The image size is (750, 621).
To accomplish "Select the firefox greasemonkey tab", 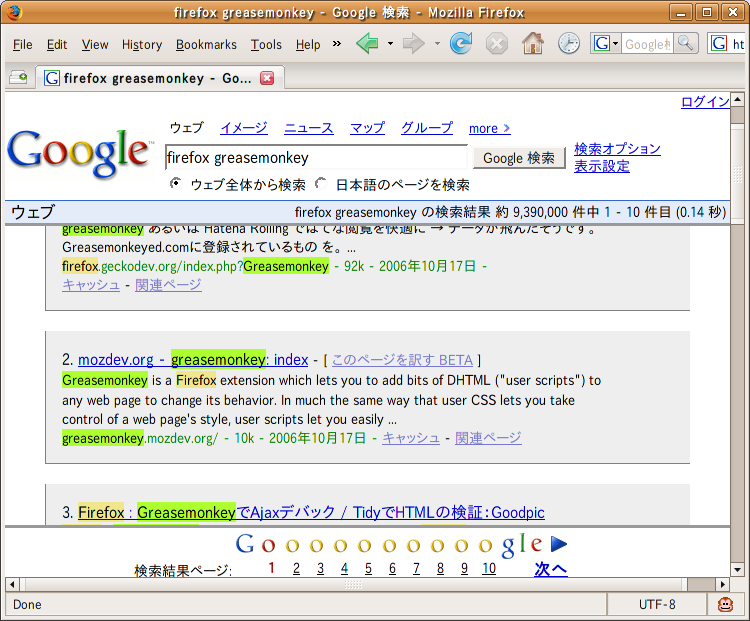I will (x=160, y=78).
